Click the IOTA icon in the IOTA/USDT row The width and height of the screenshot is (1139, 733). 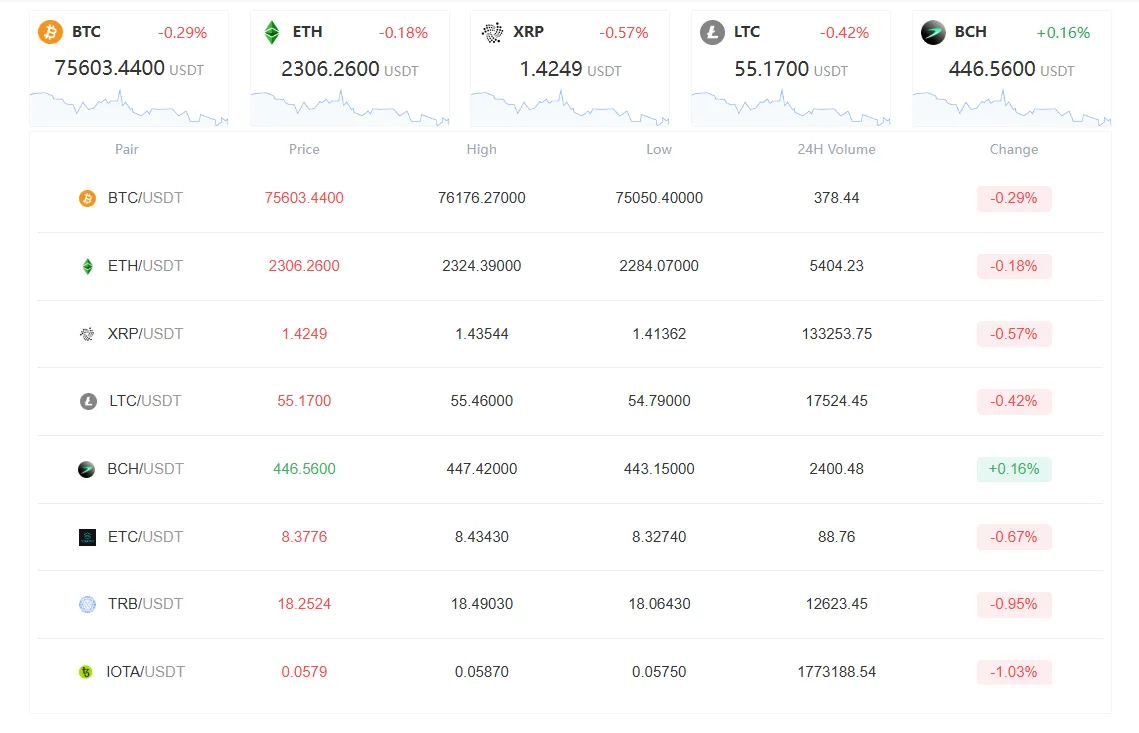[86, 672]
